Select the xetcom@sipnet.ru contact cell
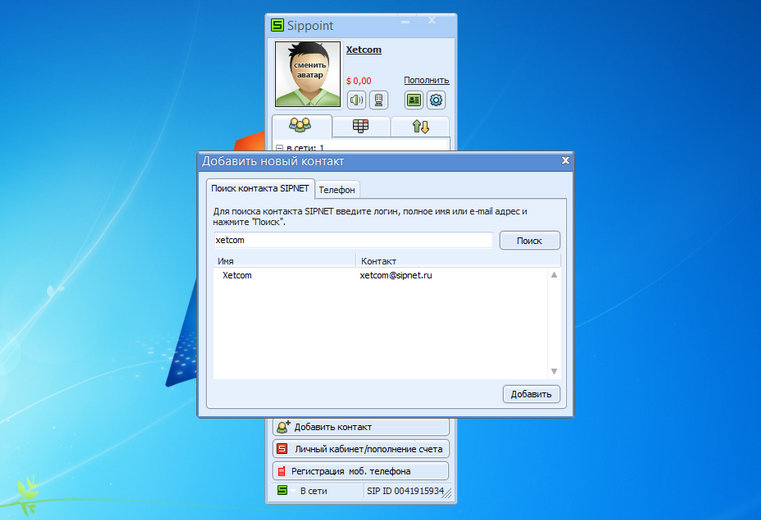Image resolution: width=761 pixels, height=520 pixels. pyautogui.click(x=396, y=275)
